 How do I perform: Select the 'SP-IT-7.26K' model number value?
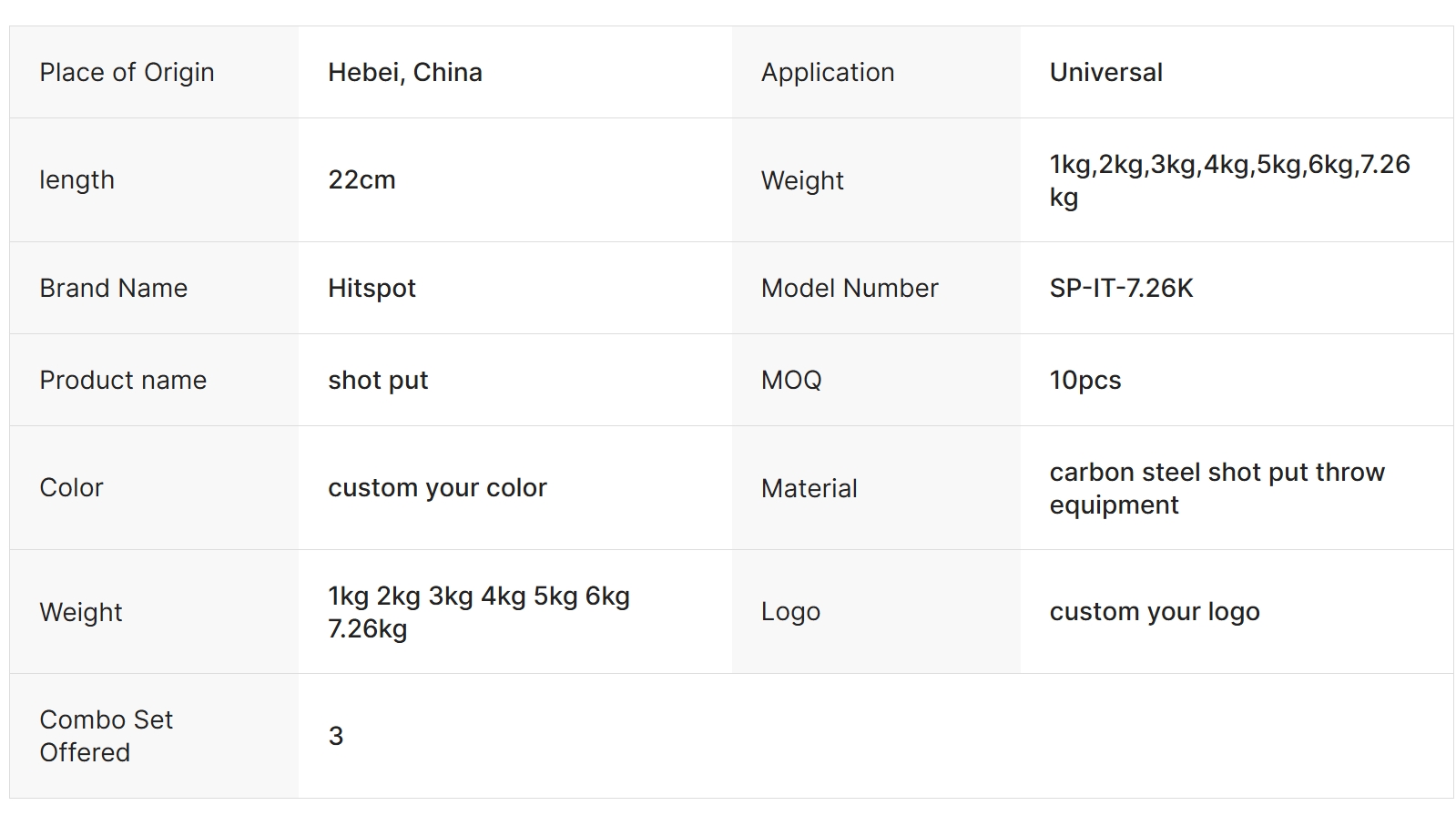(x=1121, y=289)
